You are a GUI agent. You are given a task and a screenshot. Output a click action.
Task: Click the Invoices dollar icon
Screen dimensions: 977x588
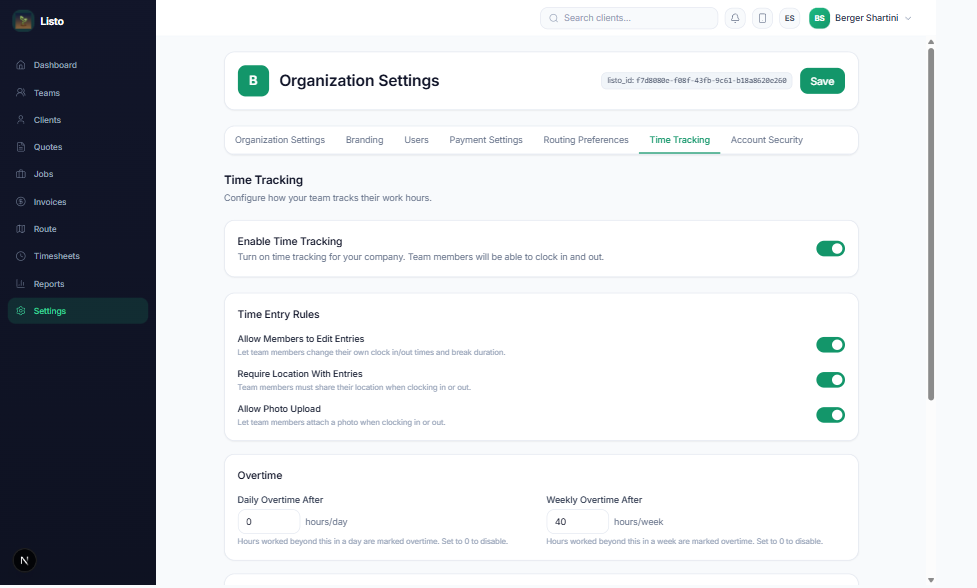pyautogui.click(x=21, y=202)
